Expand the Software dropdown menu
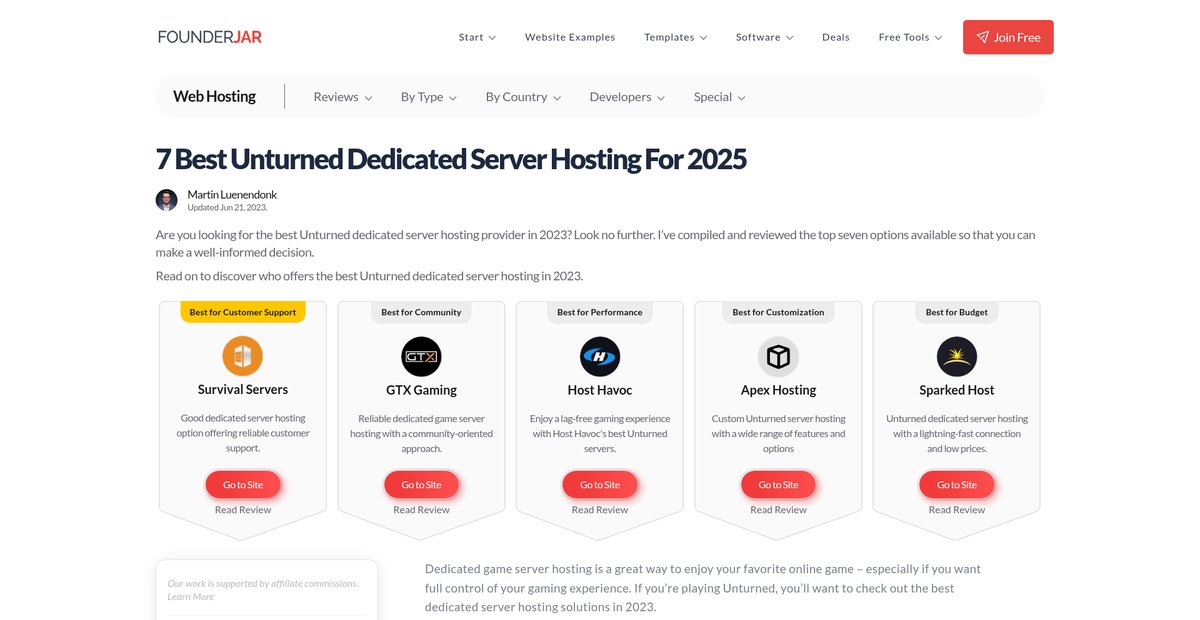Screen dimensions: 1200x620 coord(764,37)
